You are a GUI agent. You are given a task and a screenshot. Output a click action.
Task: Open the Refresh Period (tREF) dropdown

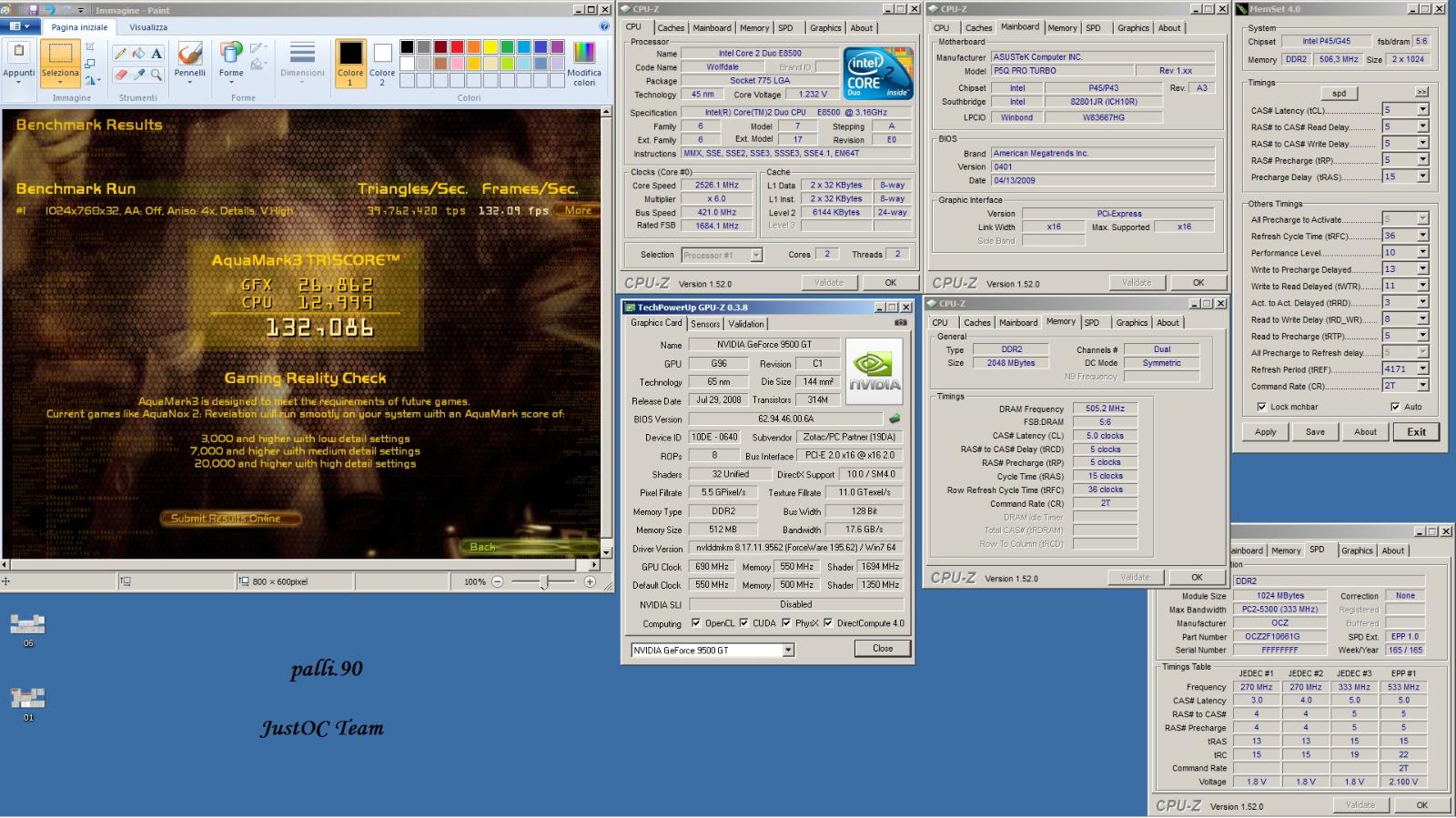pyautogui.click(x=1422, y=369)
